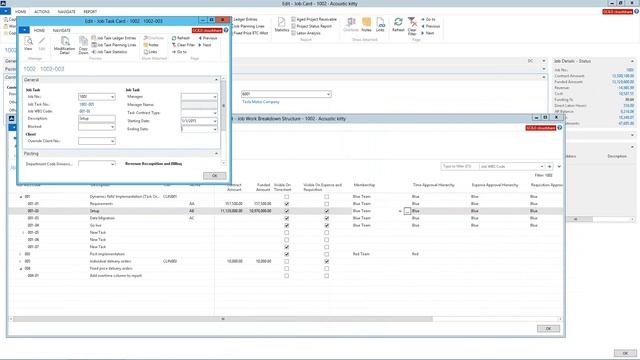Open Job Task Ledger Entries
Viewport: 640px width, 360px height.
tap(114, 38)
